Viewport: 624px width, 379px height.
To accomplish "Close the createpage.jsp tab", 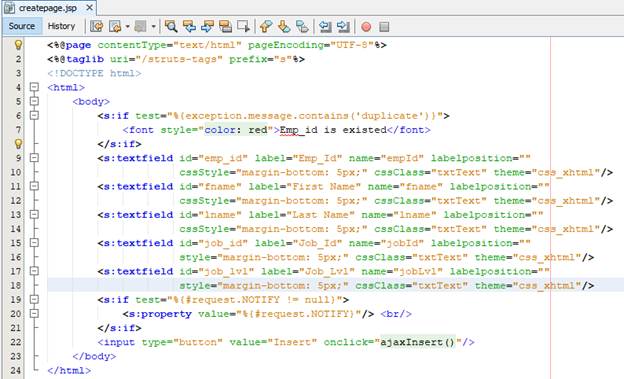I will coord(90,8).
